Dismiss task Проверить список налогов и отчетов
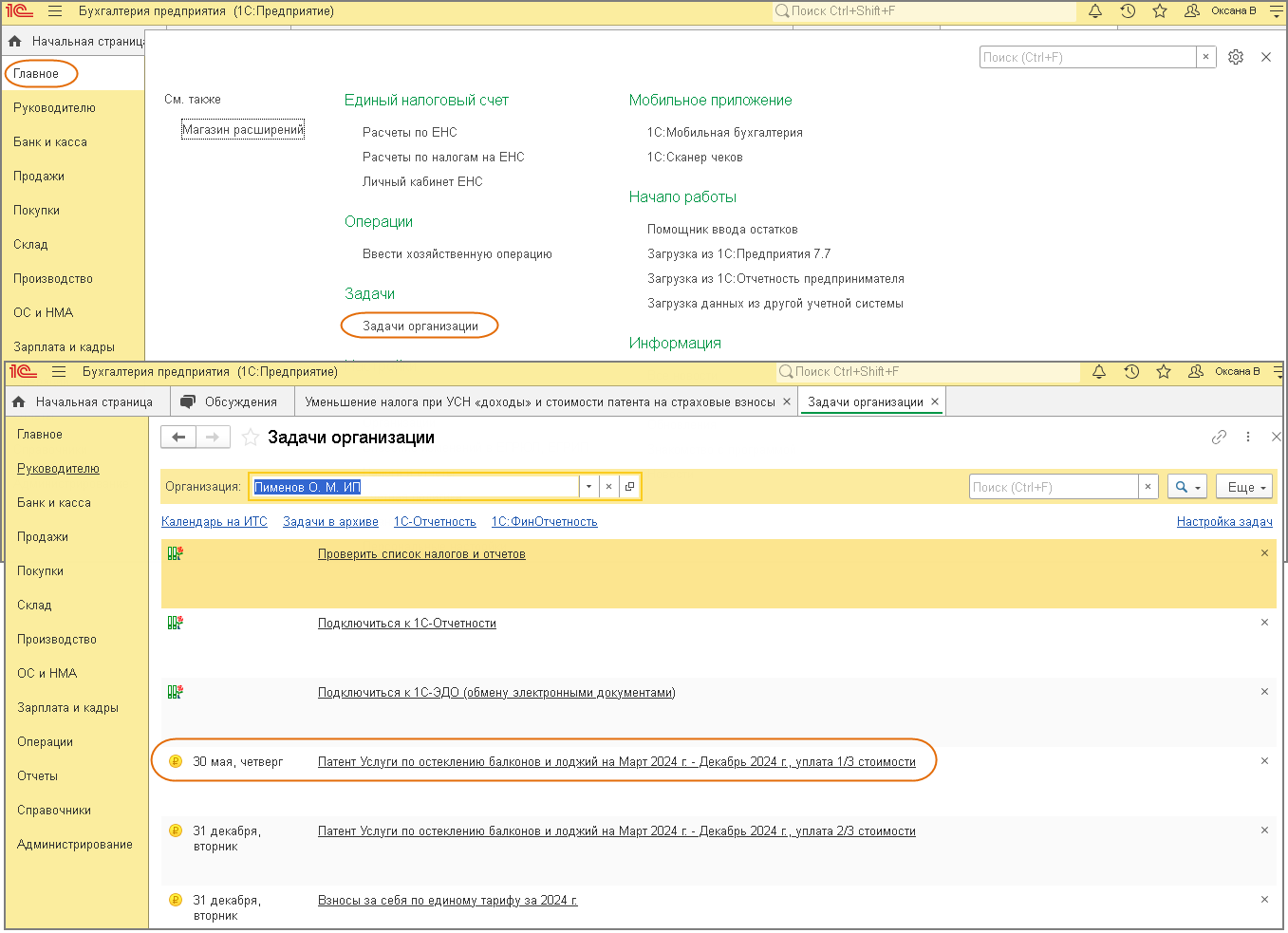The height and width of the screenshot is (933, 1288). pos(1264,553)
